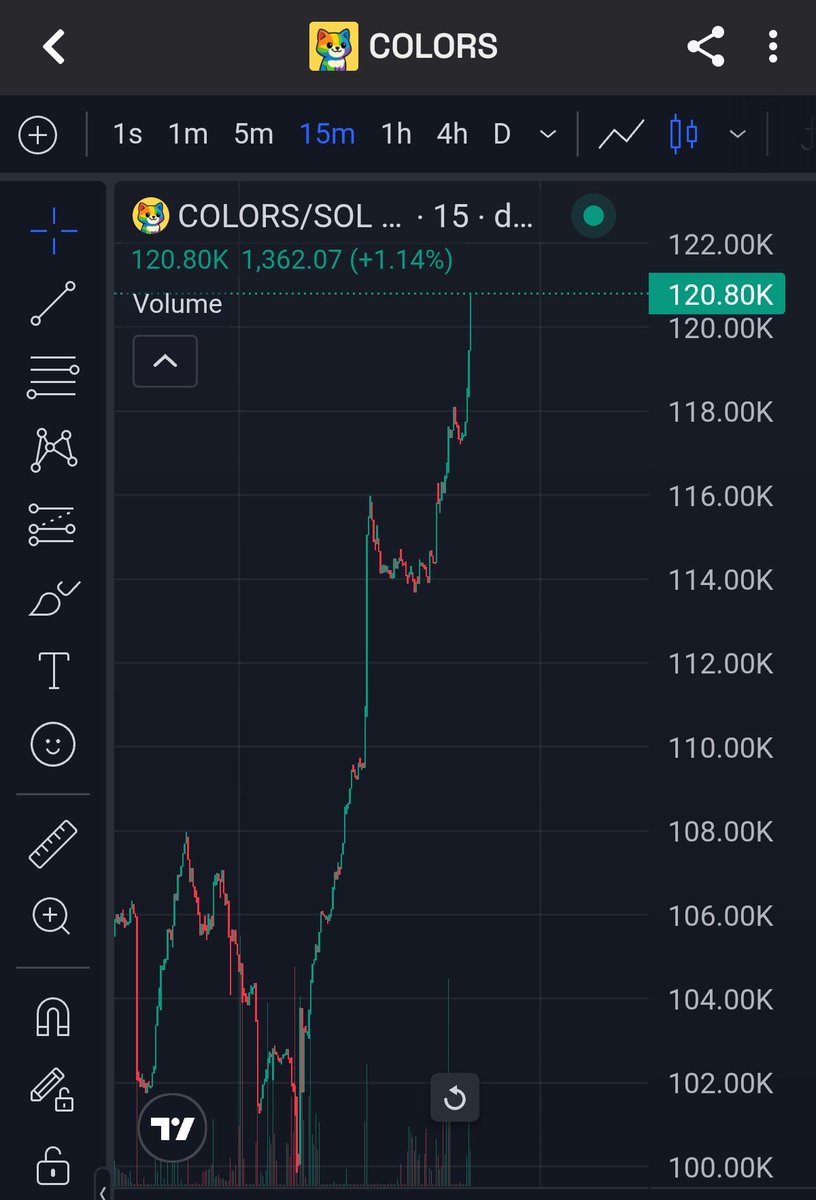Click the 104.00K price axis label
The width and height of the screenshot is (816, 1200).
pyautogui.click(x=721, y=999)
